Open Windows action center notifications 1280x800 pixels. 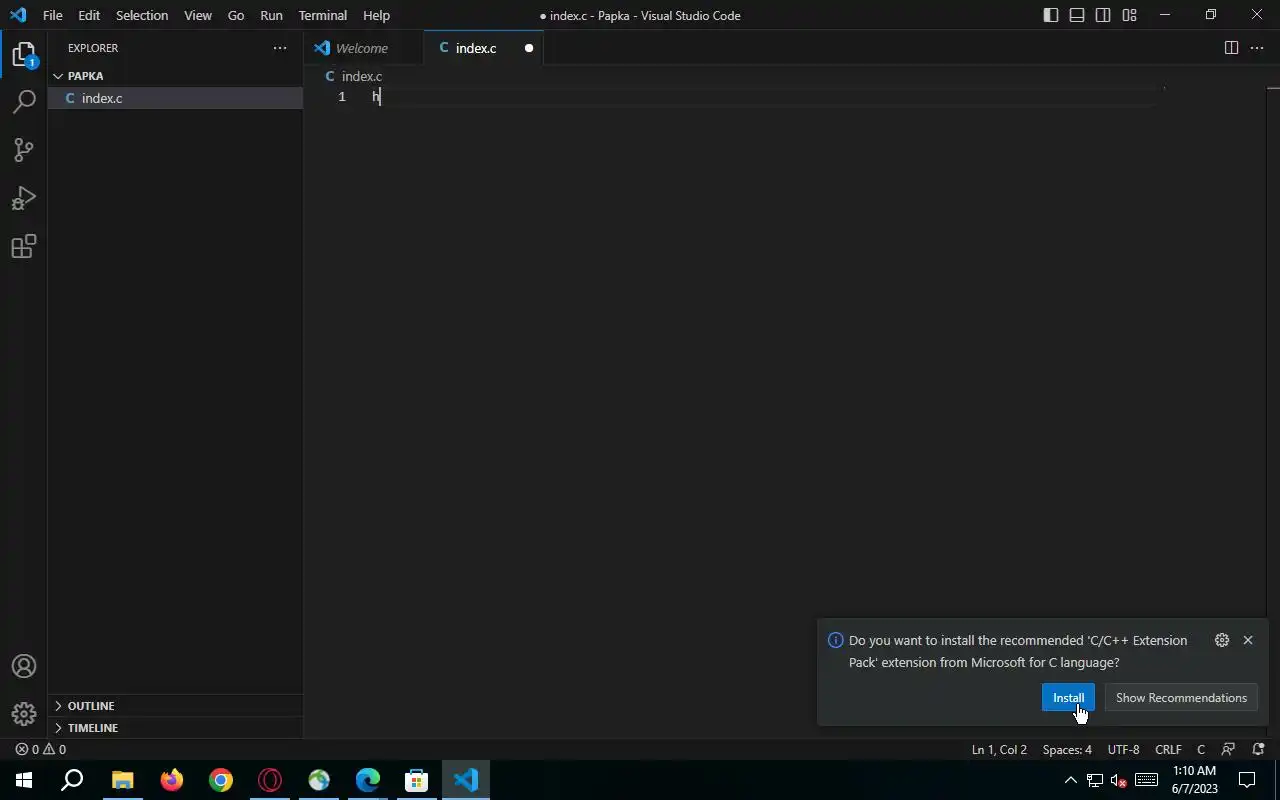pos(1248,780)
